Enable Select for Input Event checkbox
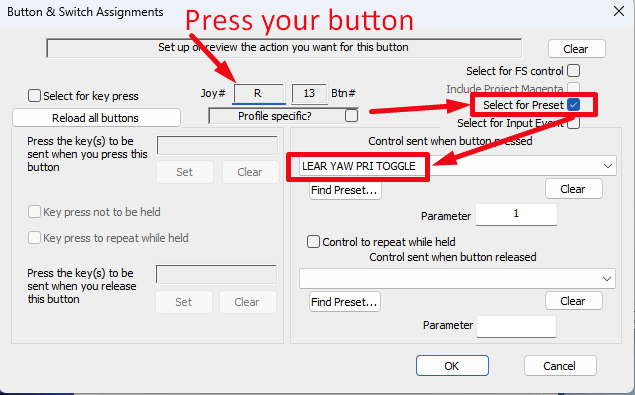 point(573,123)
